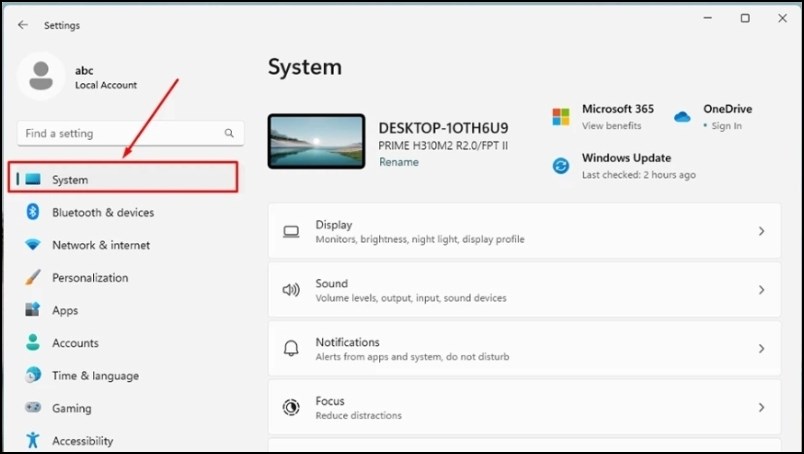The image size is (804, 454).
Task: Click the Windows Update refresh icon
Action: 560,166
